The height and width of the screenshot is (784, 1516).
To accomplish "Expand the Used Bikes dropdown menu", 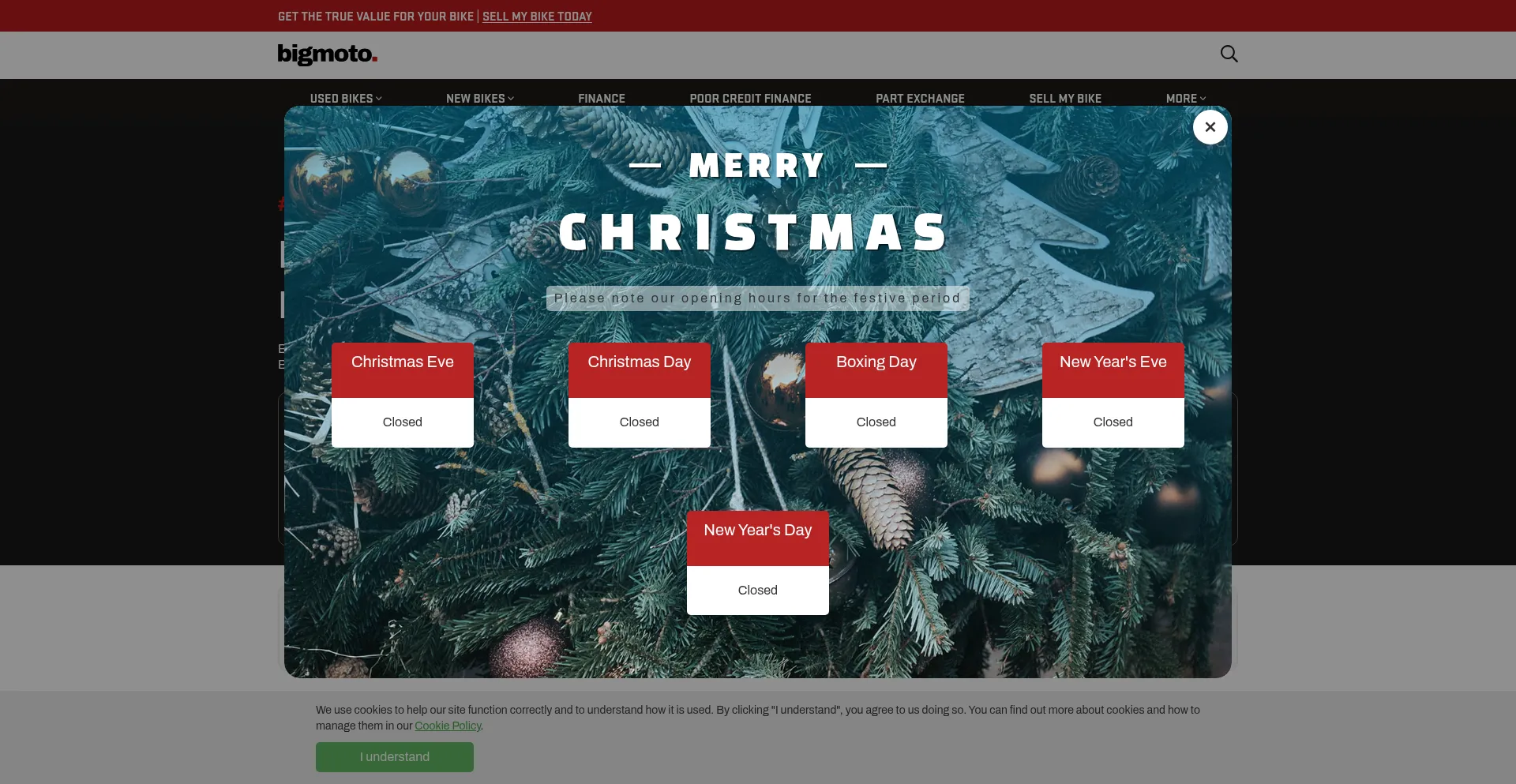I will (346, 99).
